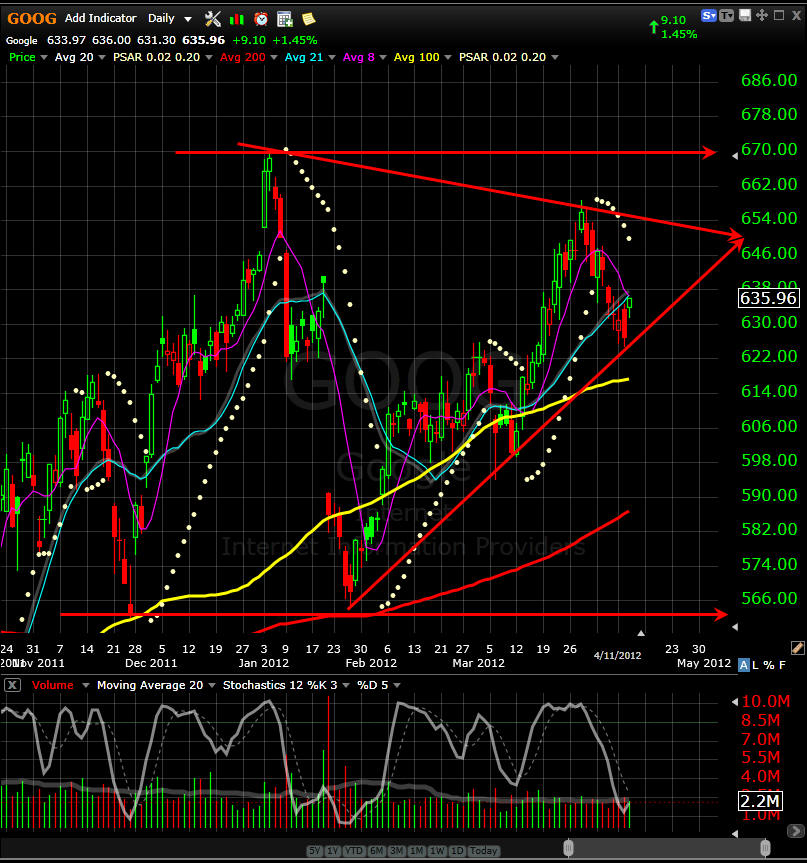Click the left range slider handle
This screenshot has height=863, width=807.
click(x=568, y=848)
